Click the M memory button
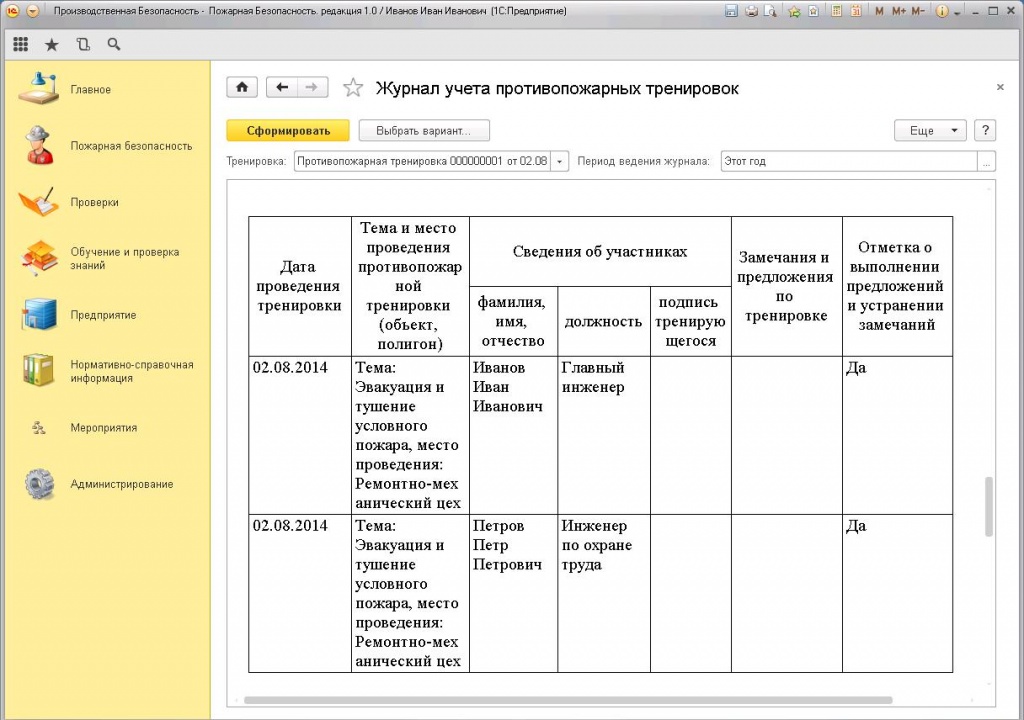 (879, 11)
